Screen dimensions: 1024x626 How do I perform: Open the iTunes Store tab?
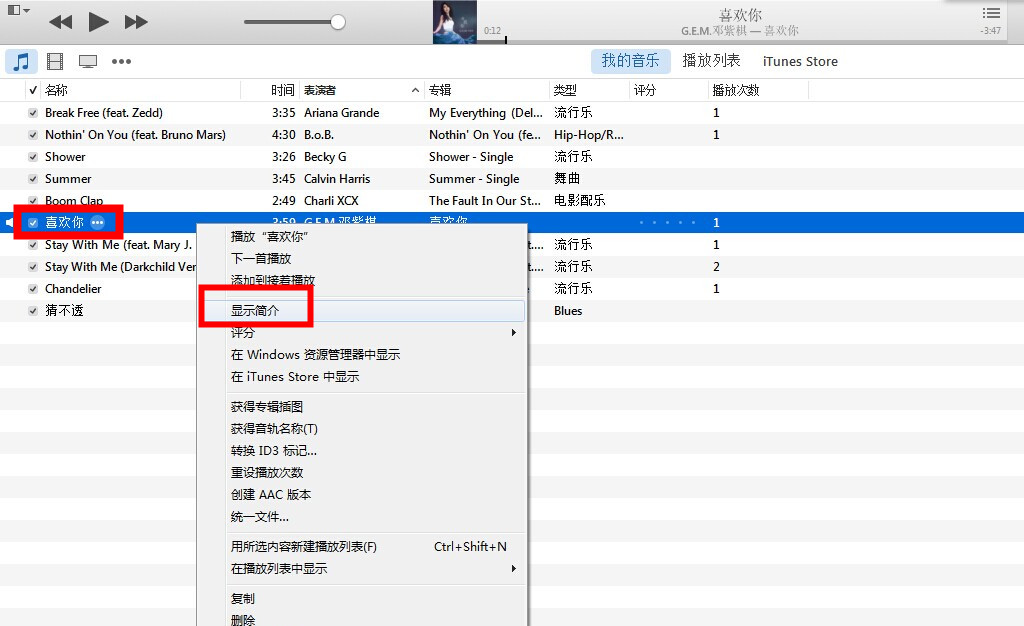800,61
